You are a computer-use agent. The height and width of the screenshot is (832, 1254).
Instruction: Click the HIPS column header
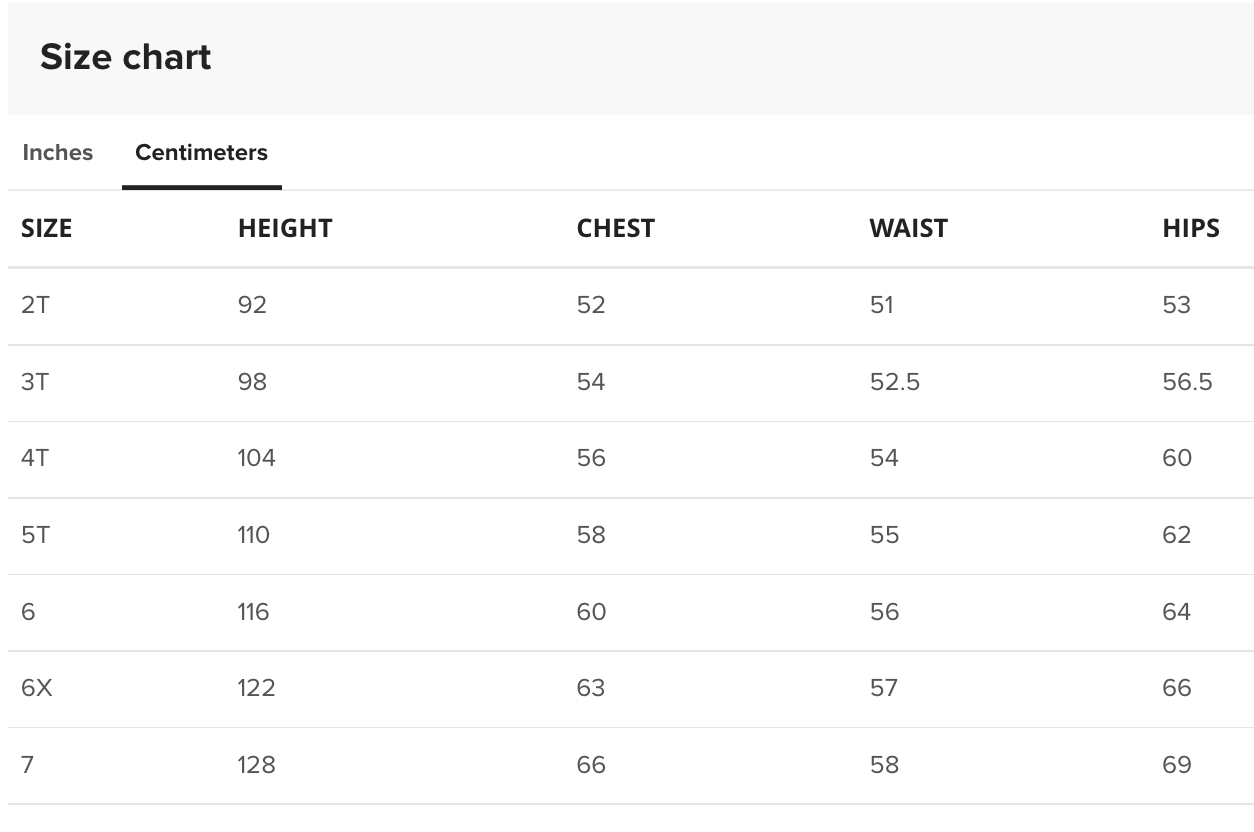click(x=1191, y=229)
